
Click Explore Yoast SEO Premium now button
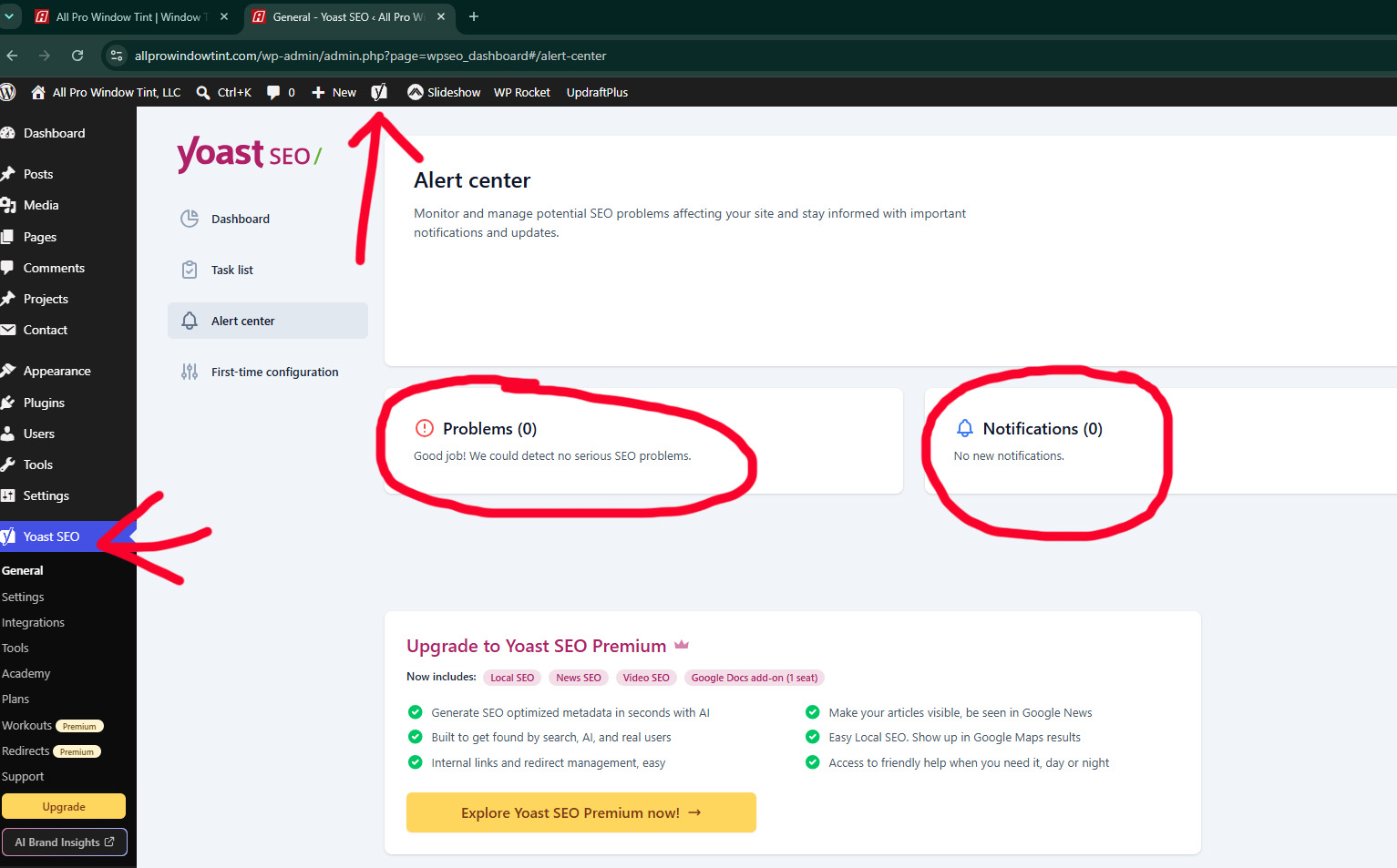(x=581, y=812)
